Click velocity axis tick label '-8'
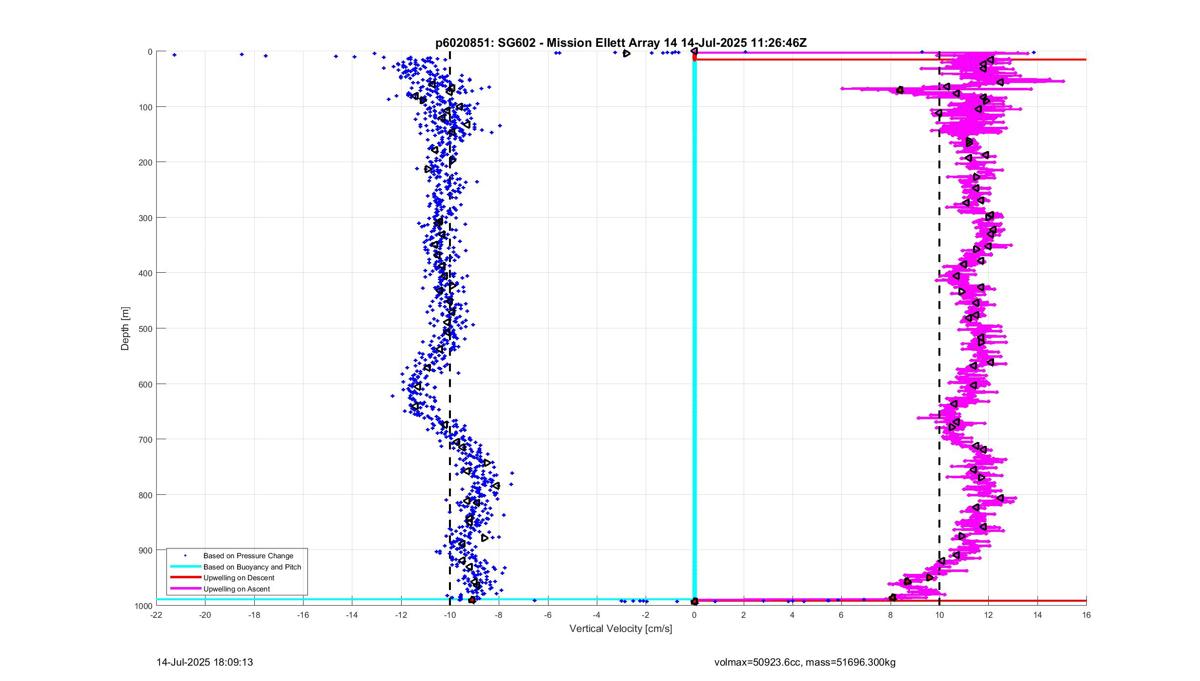Viewport: 1200px width, 681px height. click(499, 614)
